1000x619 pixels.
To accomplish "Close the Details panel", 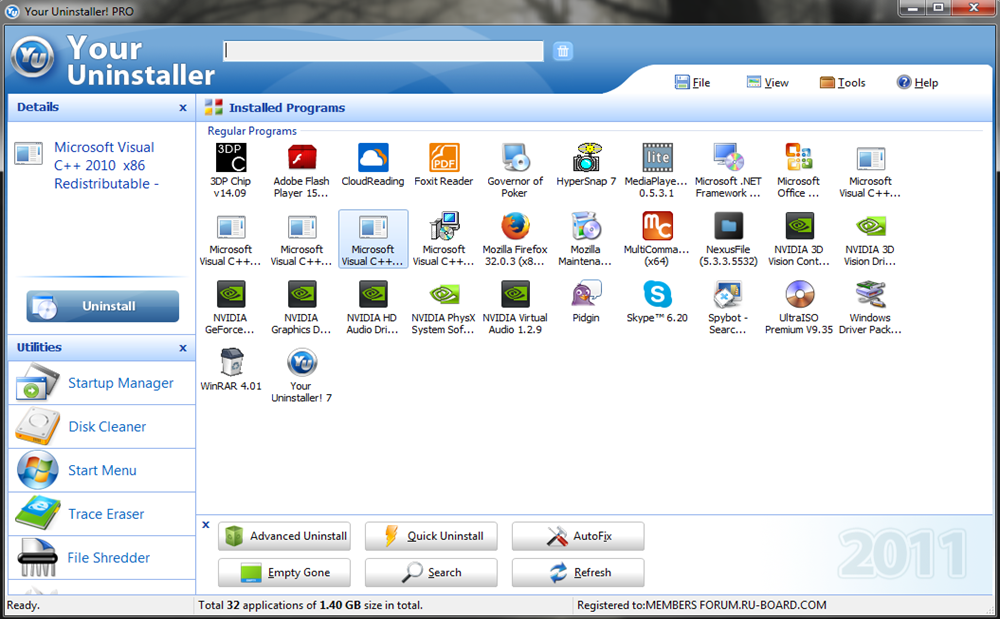I will [x=183, y=108].
